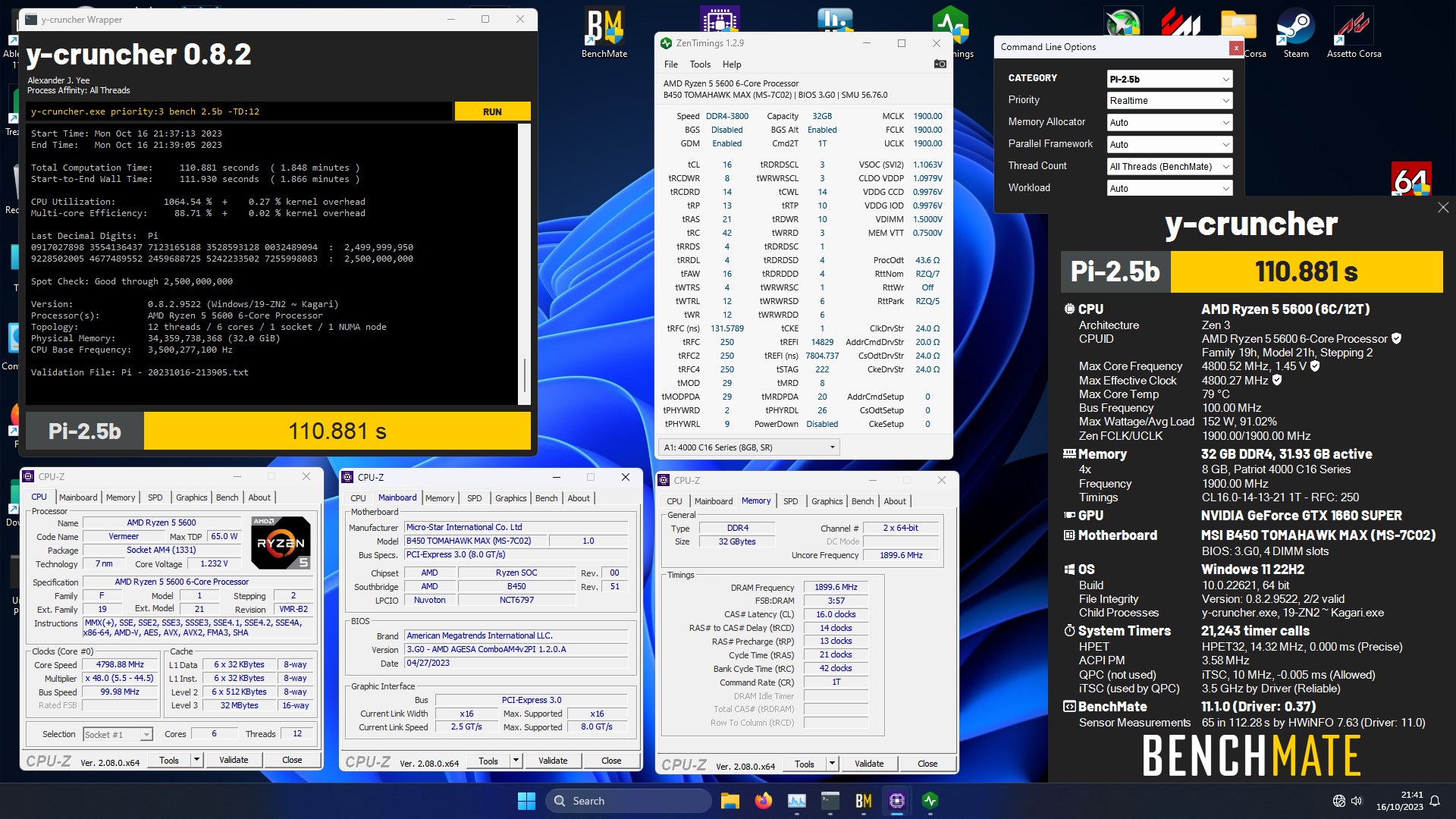Click the 'Validation File' line in console
Image resolution: width=1456 pixels, height=819 pixels.
tap(140, 372)
